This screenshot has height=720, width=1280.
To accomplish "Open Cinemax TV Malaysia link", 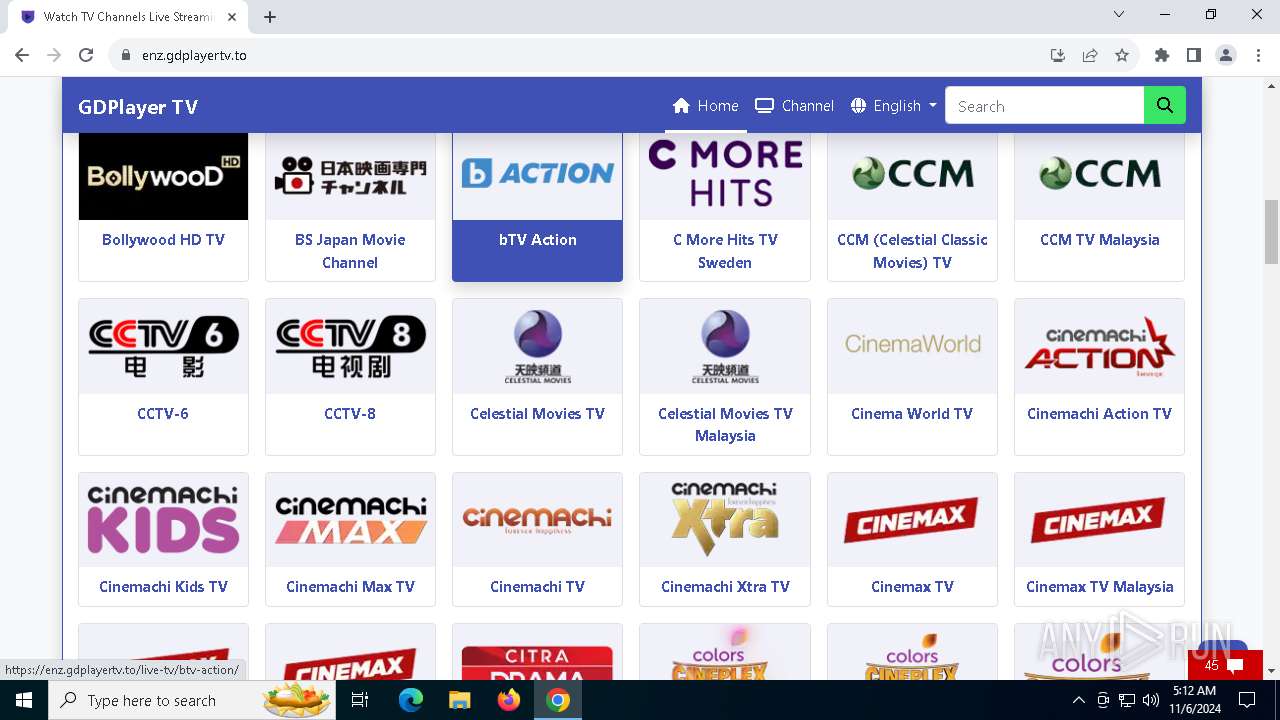I will (1100, 587).
